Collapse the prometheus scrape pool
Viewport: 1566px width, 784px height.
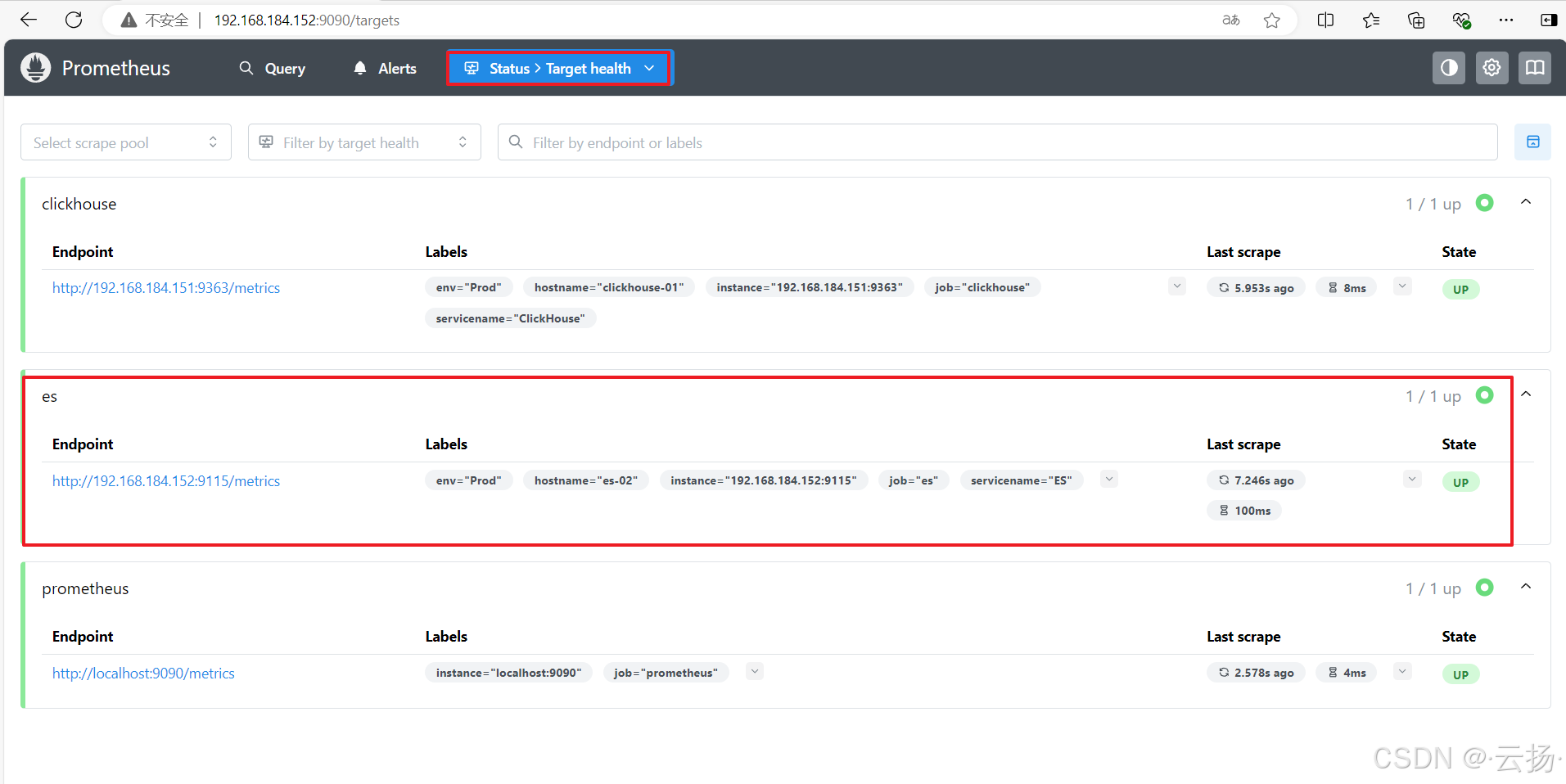[1526, 587]
